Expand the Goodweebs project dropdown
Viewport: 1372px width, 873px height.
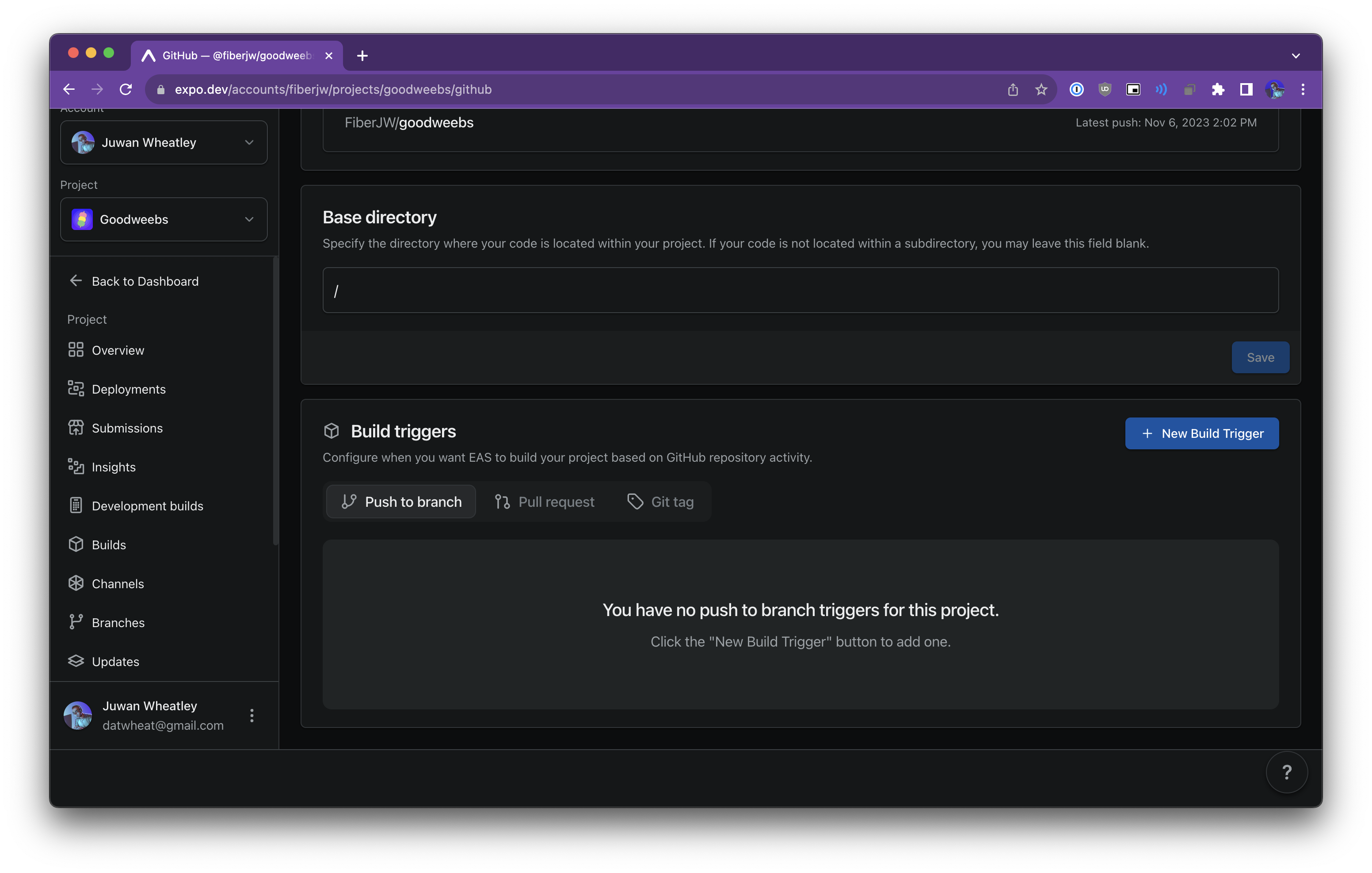click(x=164, y=219)
